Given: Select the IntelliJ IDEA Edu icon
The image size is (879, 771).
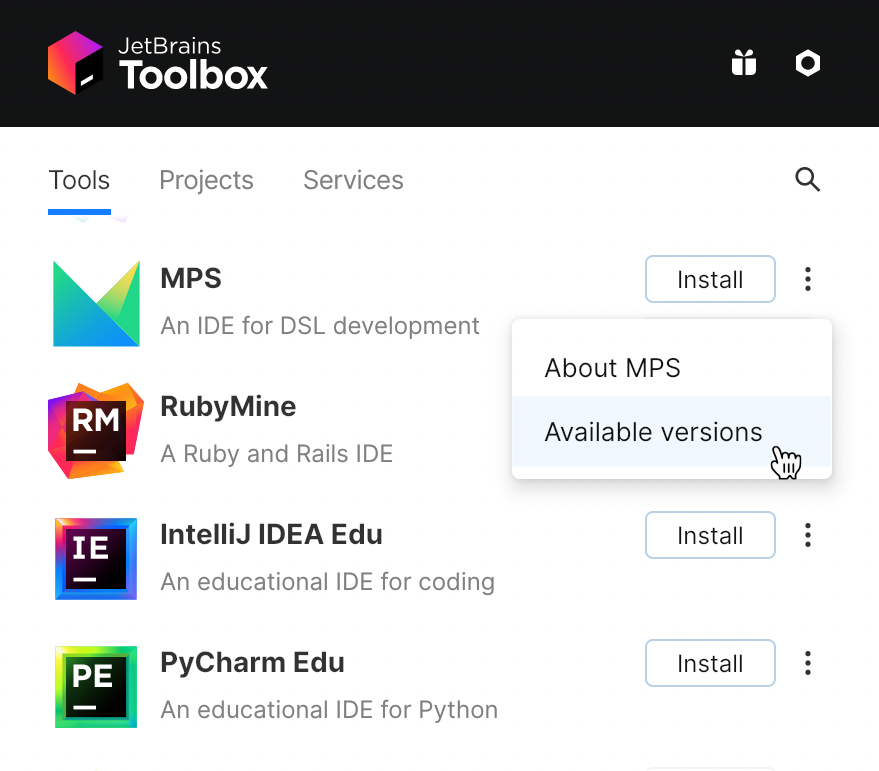Looking at the screenshot, I should click(x=95, y=559).
